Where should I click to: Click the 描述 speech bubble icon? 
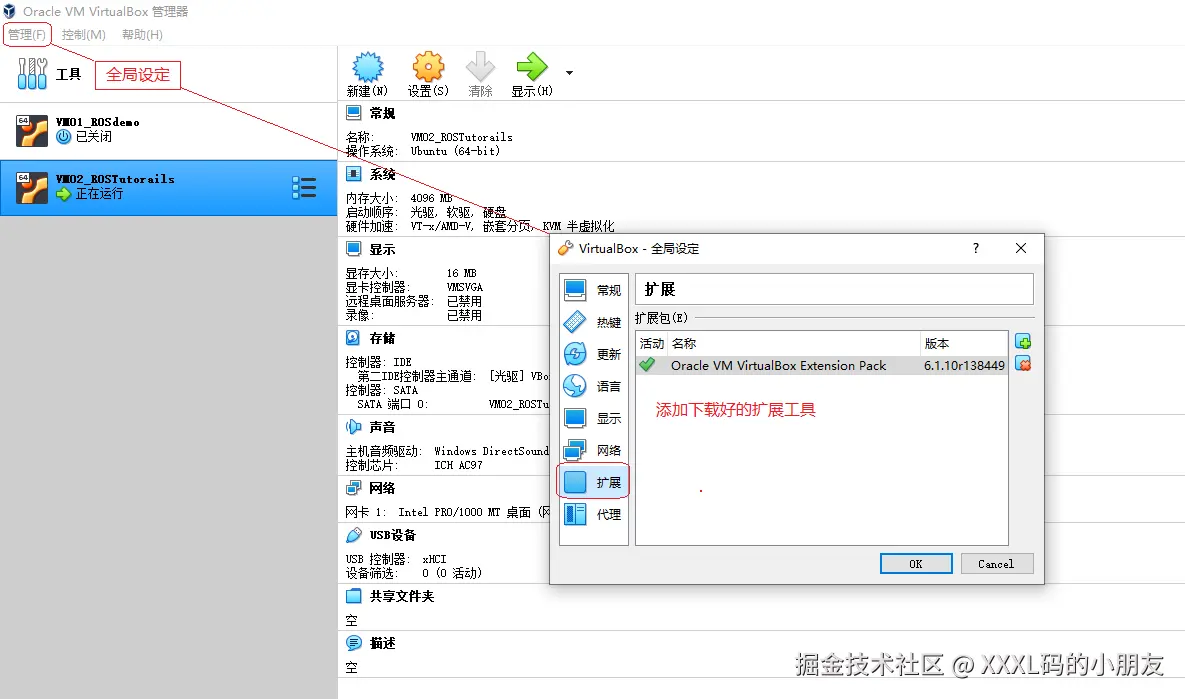(354, 643)
